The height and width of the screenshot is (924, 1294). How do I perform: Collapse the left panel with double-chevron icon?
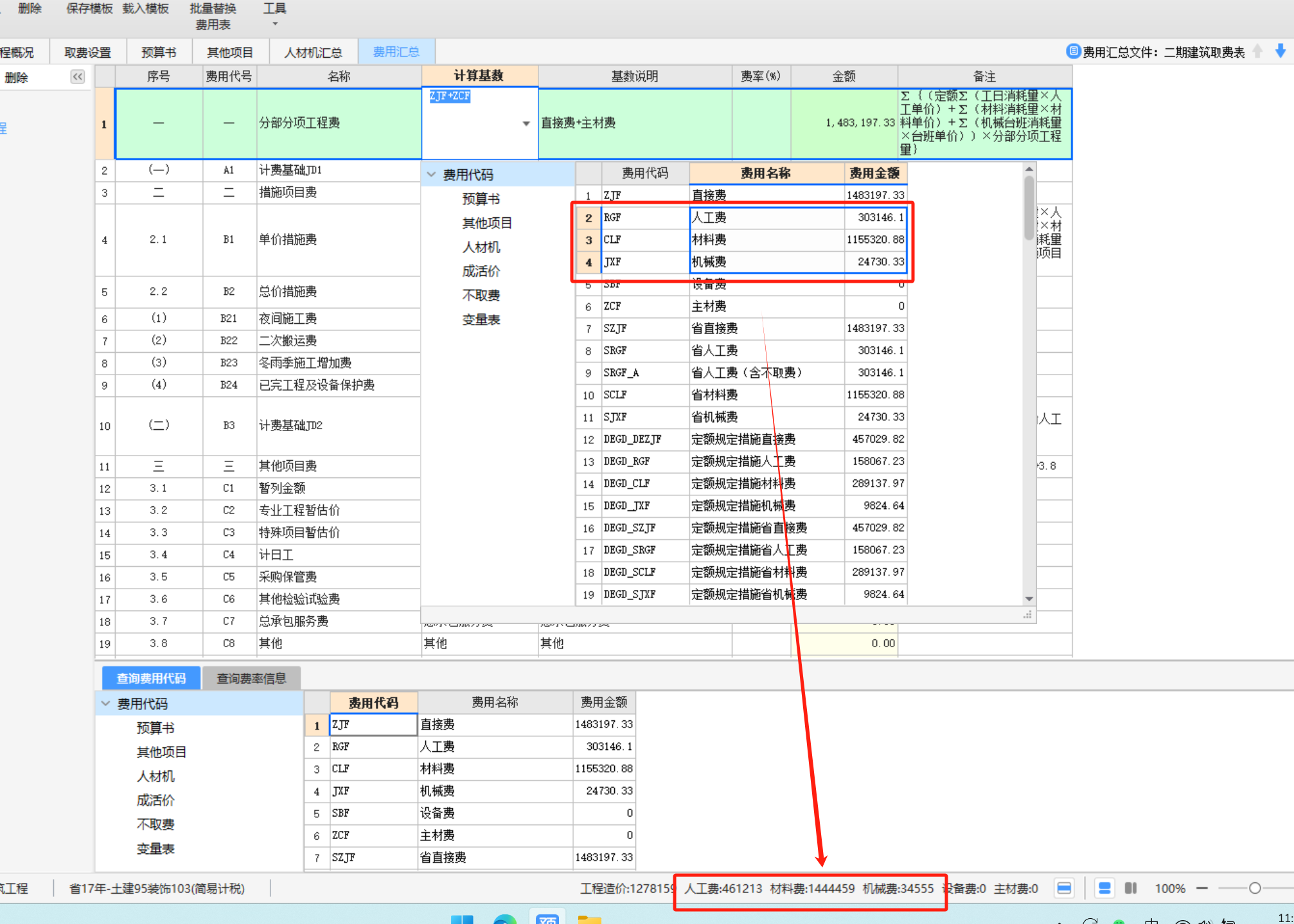coord(78,77)
